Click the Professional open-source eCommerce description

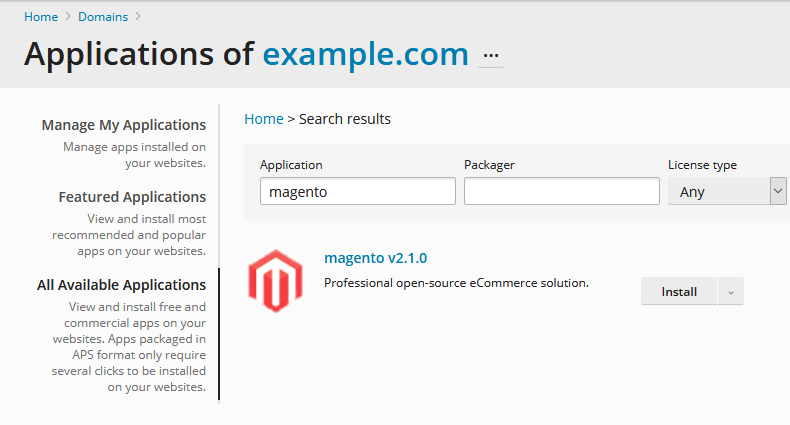(x=456, y=283)
